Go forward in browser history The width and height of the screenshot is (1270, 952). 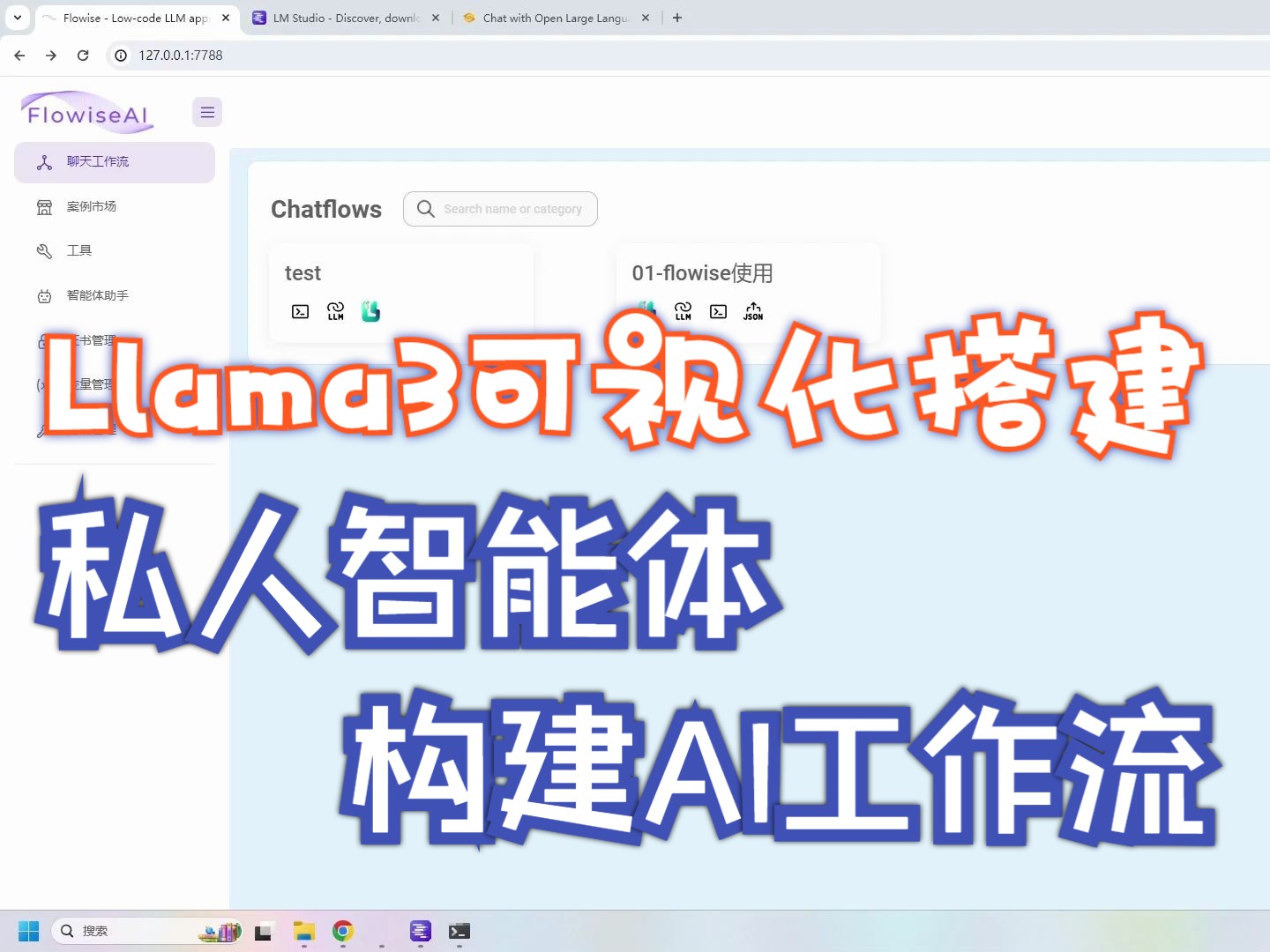point(51,55)
